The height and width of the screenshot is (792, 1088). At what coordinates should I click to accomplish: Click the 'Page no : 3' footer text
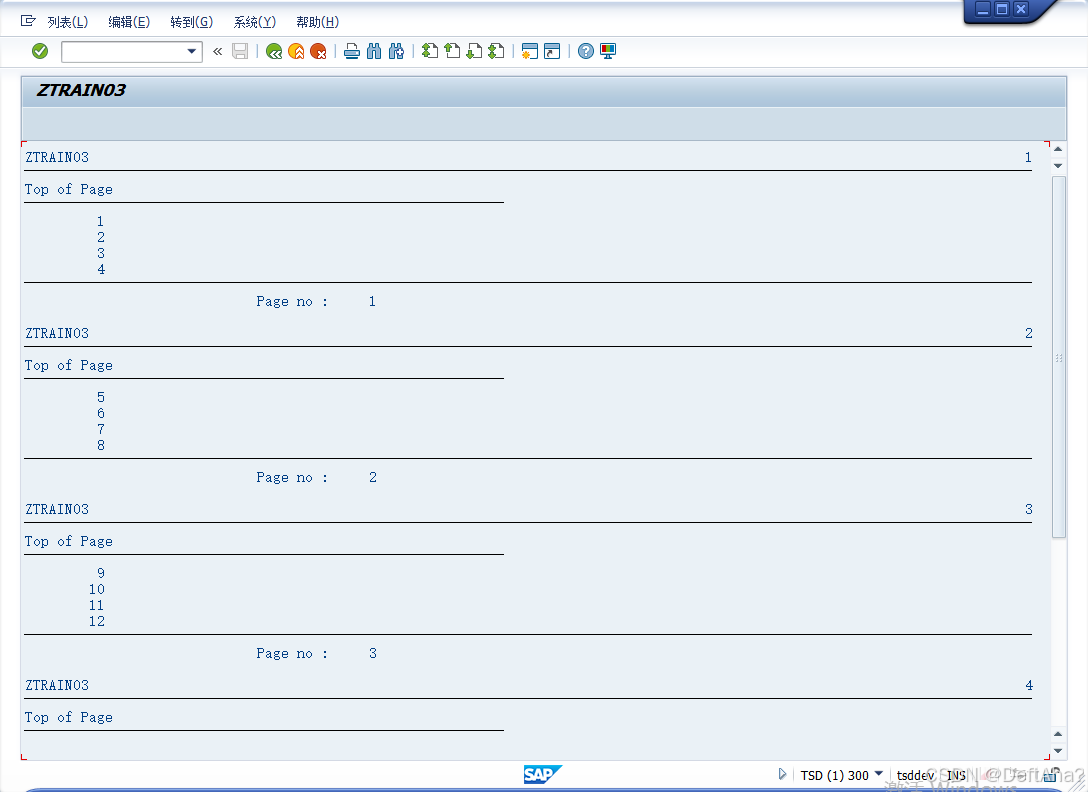point(316,653)
